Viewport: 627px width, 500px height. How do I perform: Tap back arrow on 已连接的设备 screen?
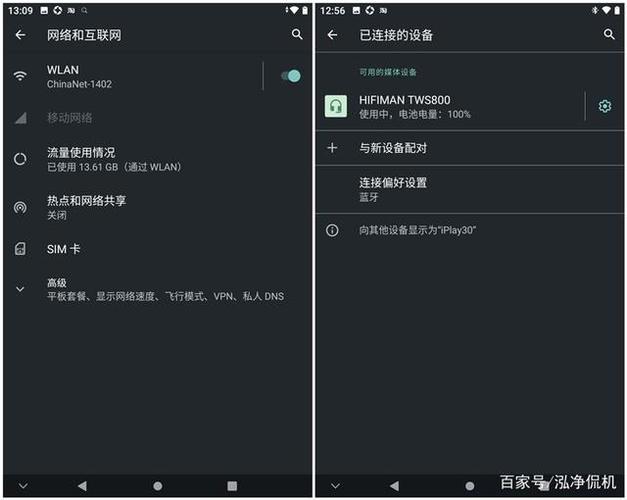click(332, 35)
